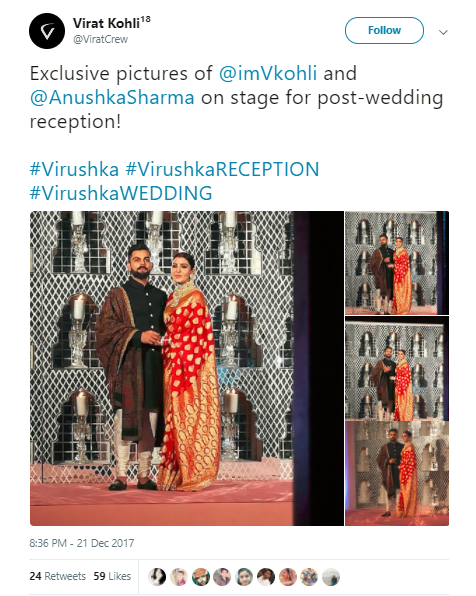
Task: Follow the Virat Kohli account
Action: [x=384, y=30]
